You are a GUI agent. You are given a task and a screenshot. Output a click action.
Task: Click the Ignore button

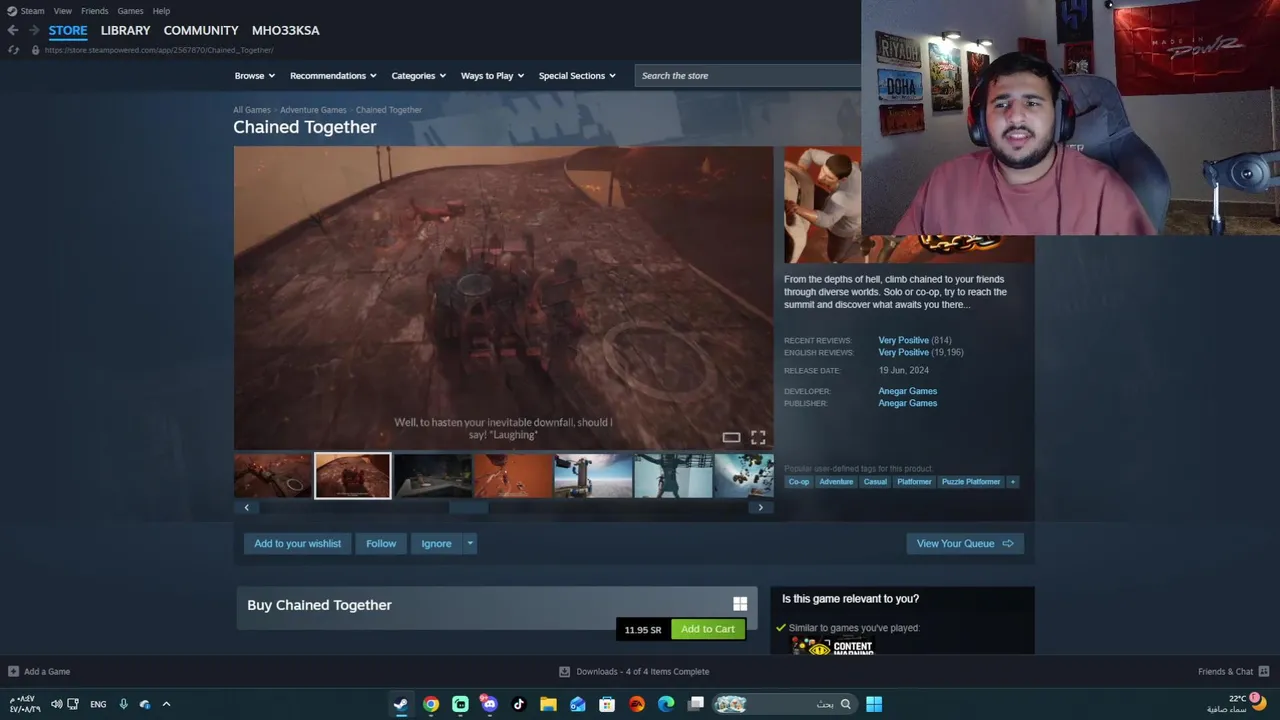tap(436, 544)
